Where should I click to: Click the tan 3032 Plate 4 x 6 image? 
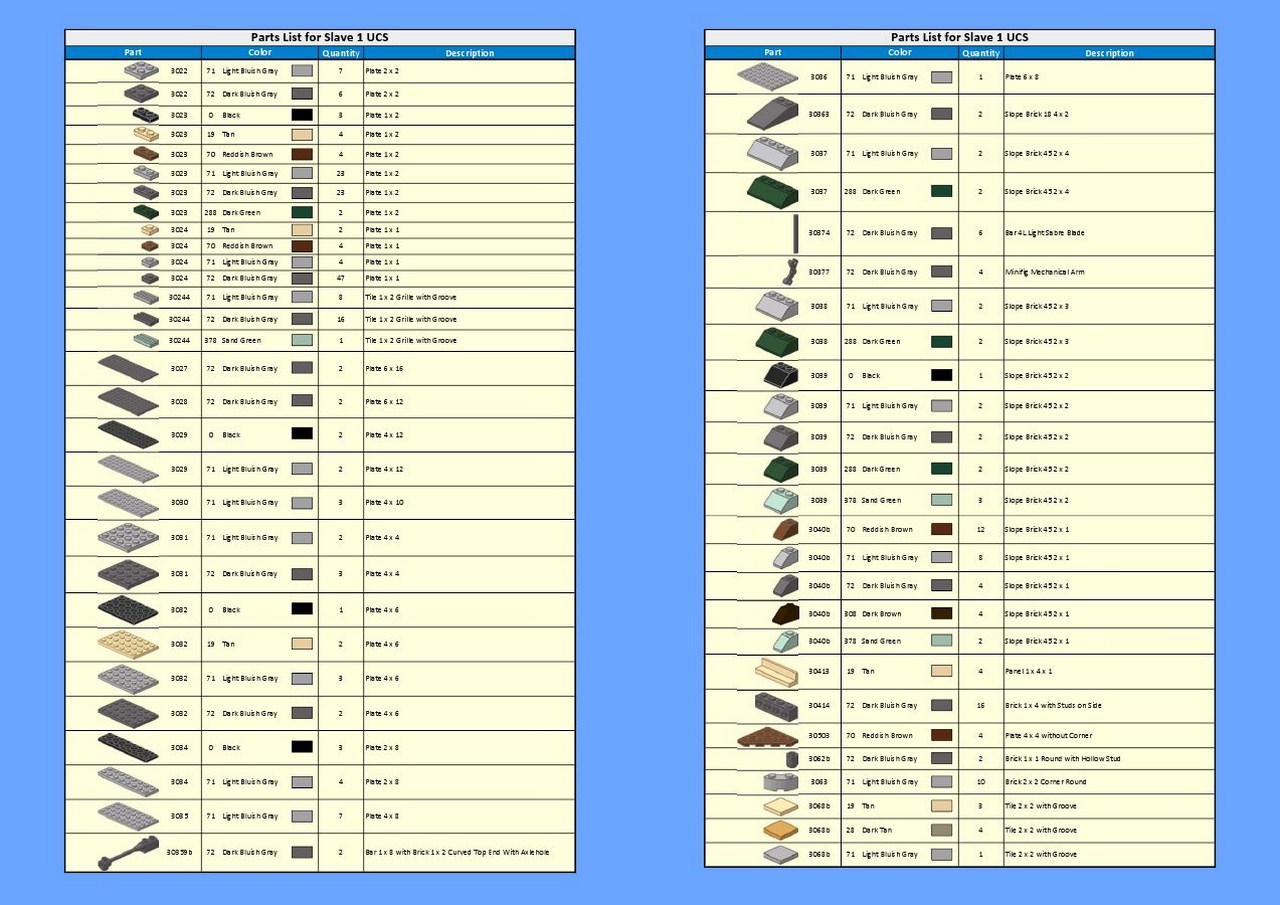(x=128, y=644)
